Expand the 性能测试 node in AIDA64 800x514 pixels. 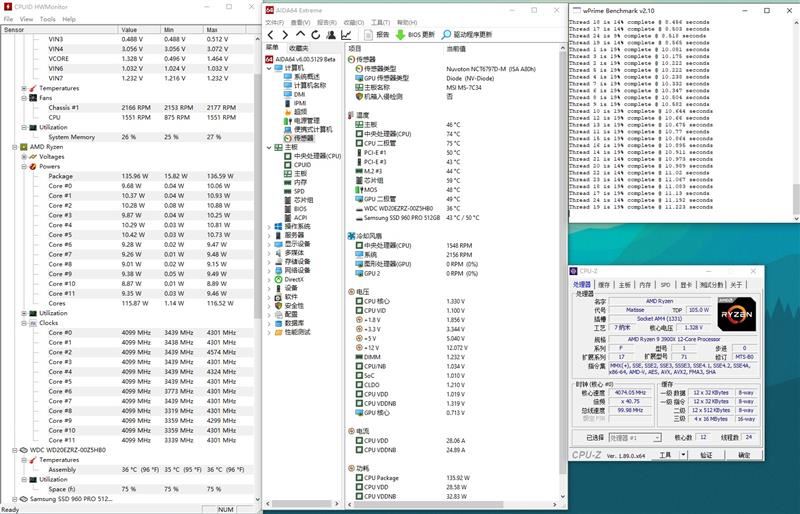point(269,332)
